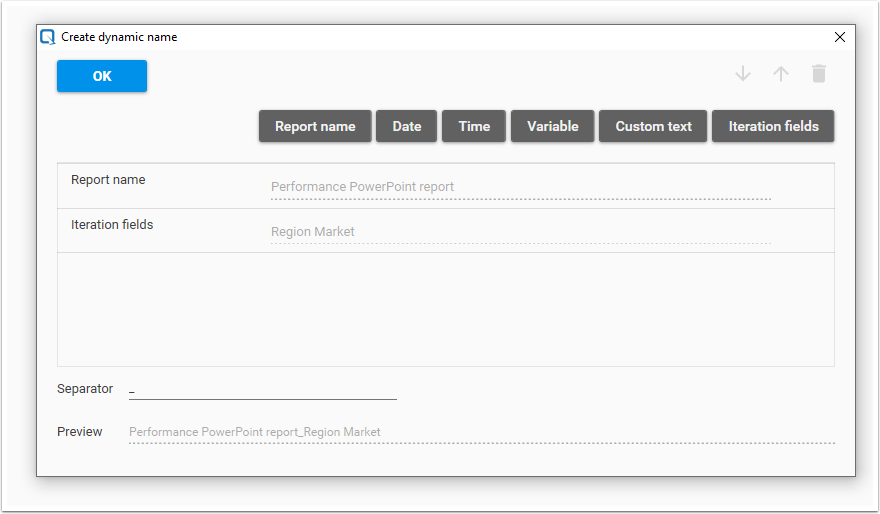880x514 pixels.
Task: Click the move down arrow icon
Action: point(742,74)
